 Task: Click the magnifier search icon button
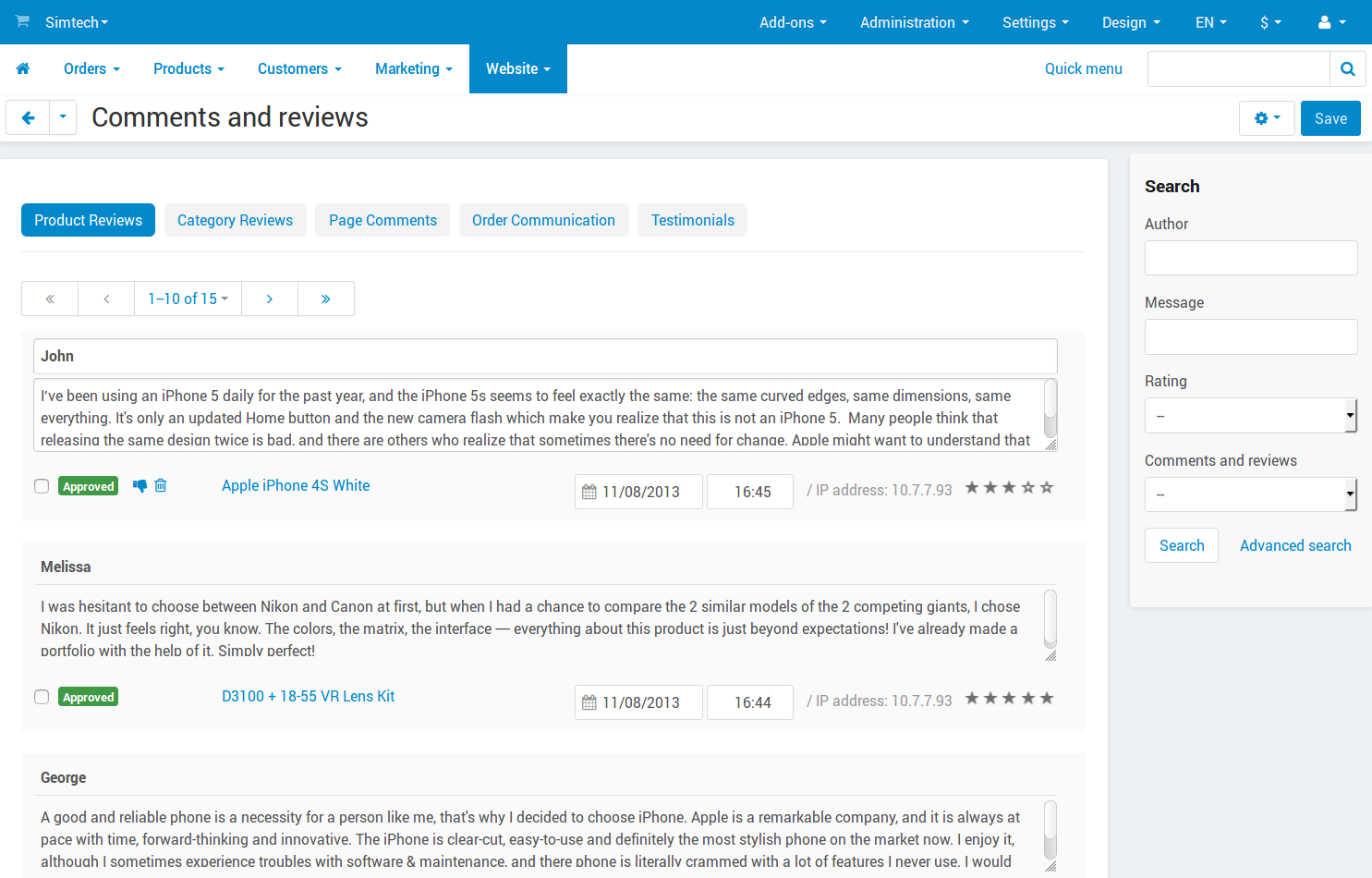(x=1348, y=69)
